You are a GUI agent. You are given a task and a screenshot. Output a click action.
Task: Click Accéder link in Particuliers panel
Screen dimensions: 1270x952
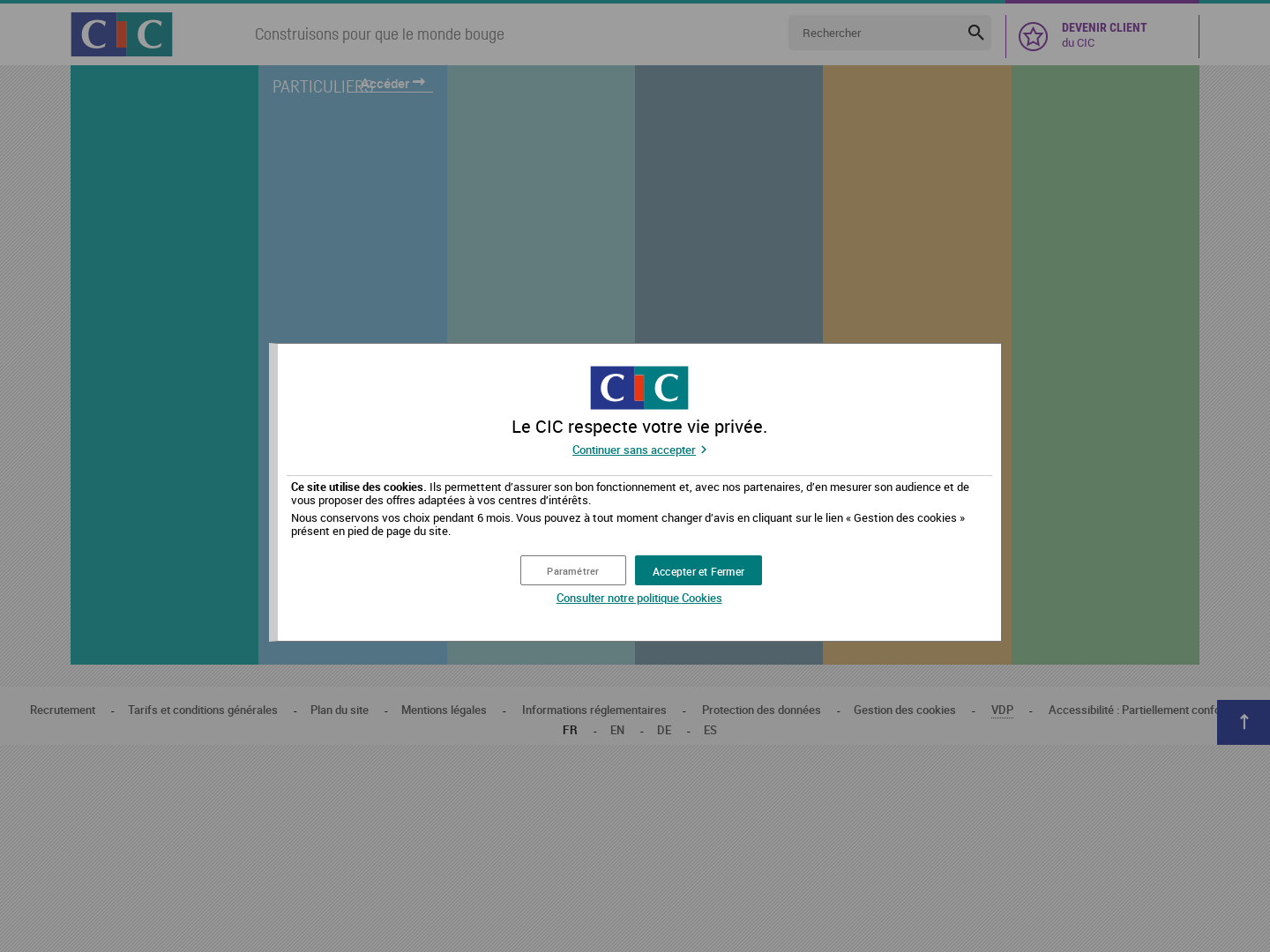coord(392,84)
